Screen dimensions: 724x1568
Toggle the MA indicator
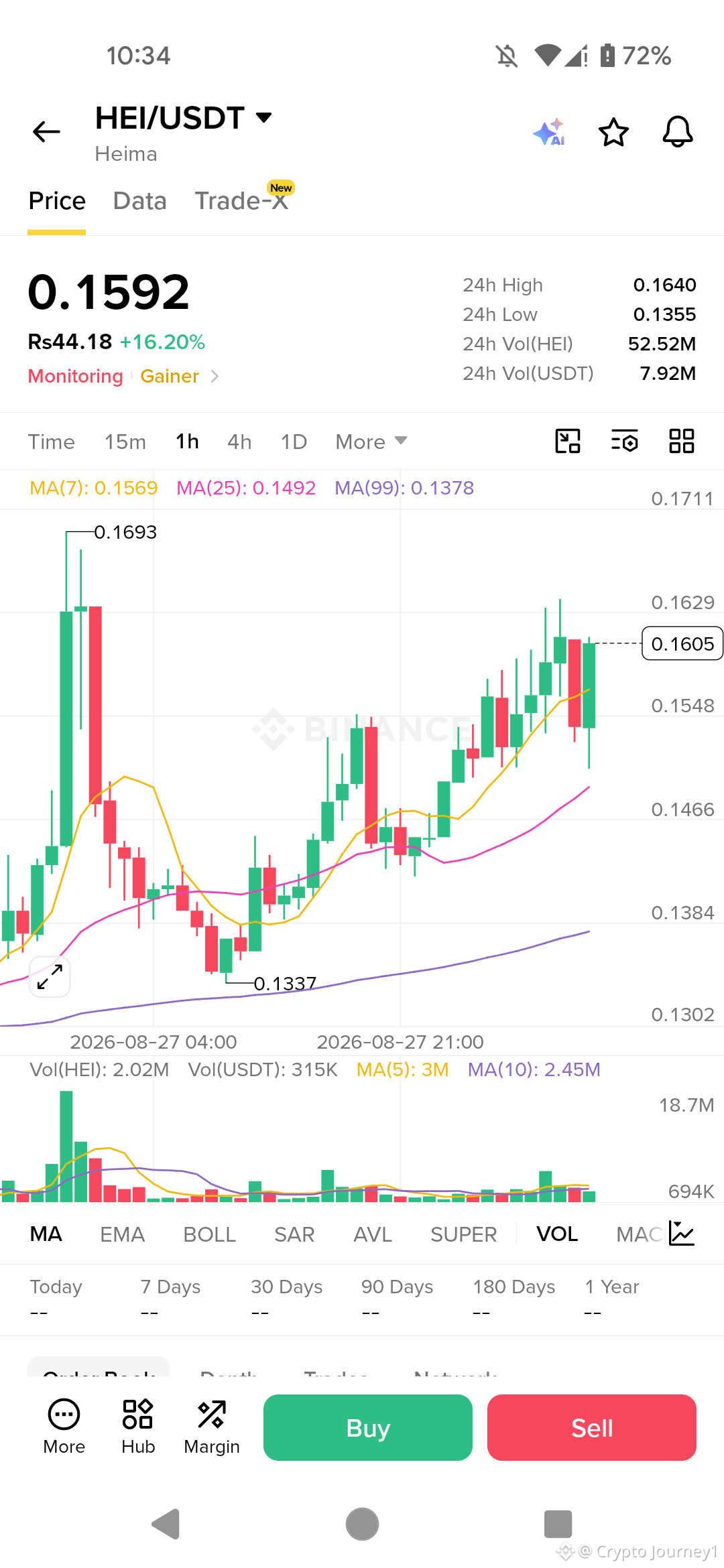(x=46, y=1234)
